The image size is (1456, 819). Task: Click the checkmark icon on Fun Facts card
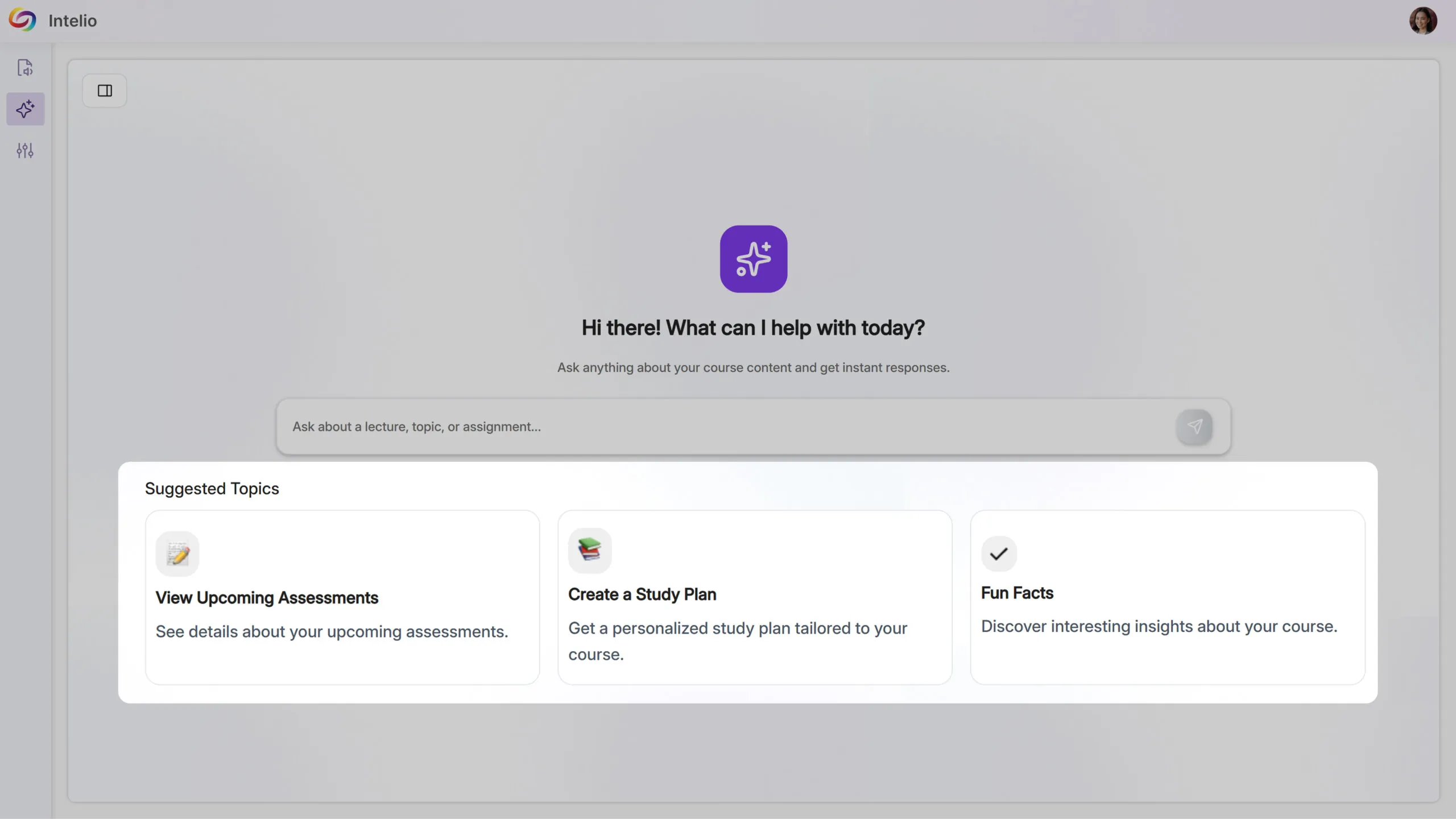[999, 553]
